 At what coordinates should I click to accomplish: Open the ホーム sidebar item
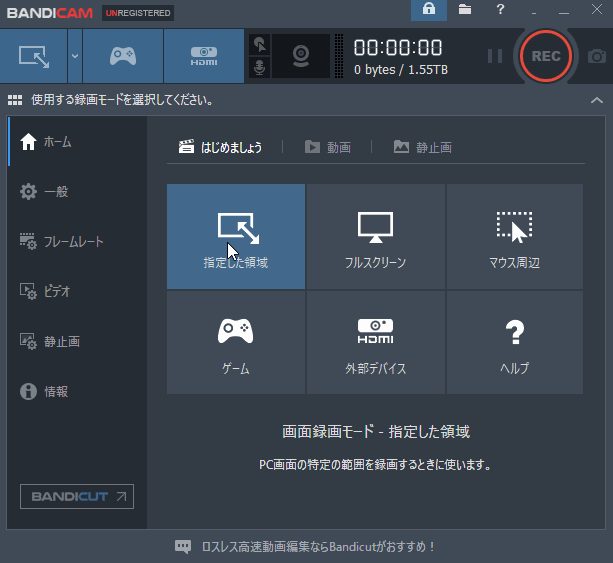click(77, 142)
